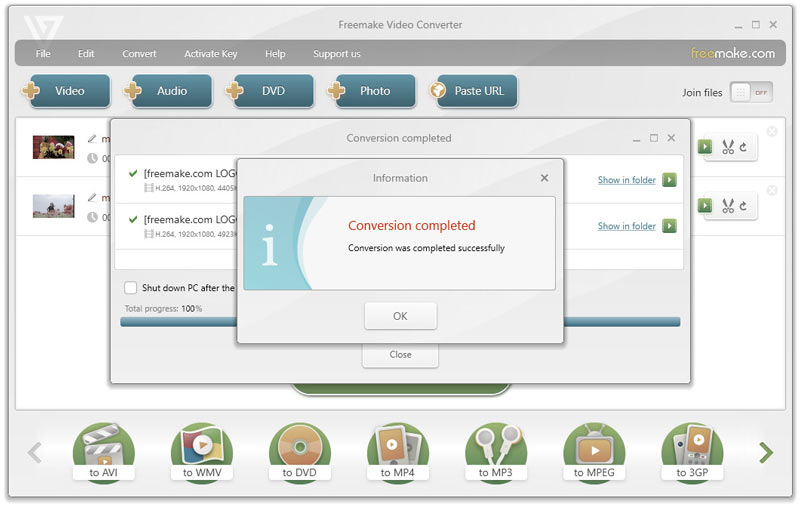Click the total progress bar

[x=400, y=321]
